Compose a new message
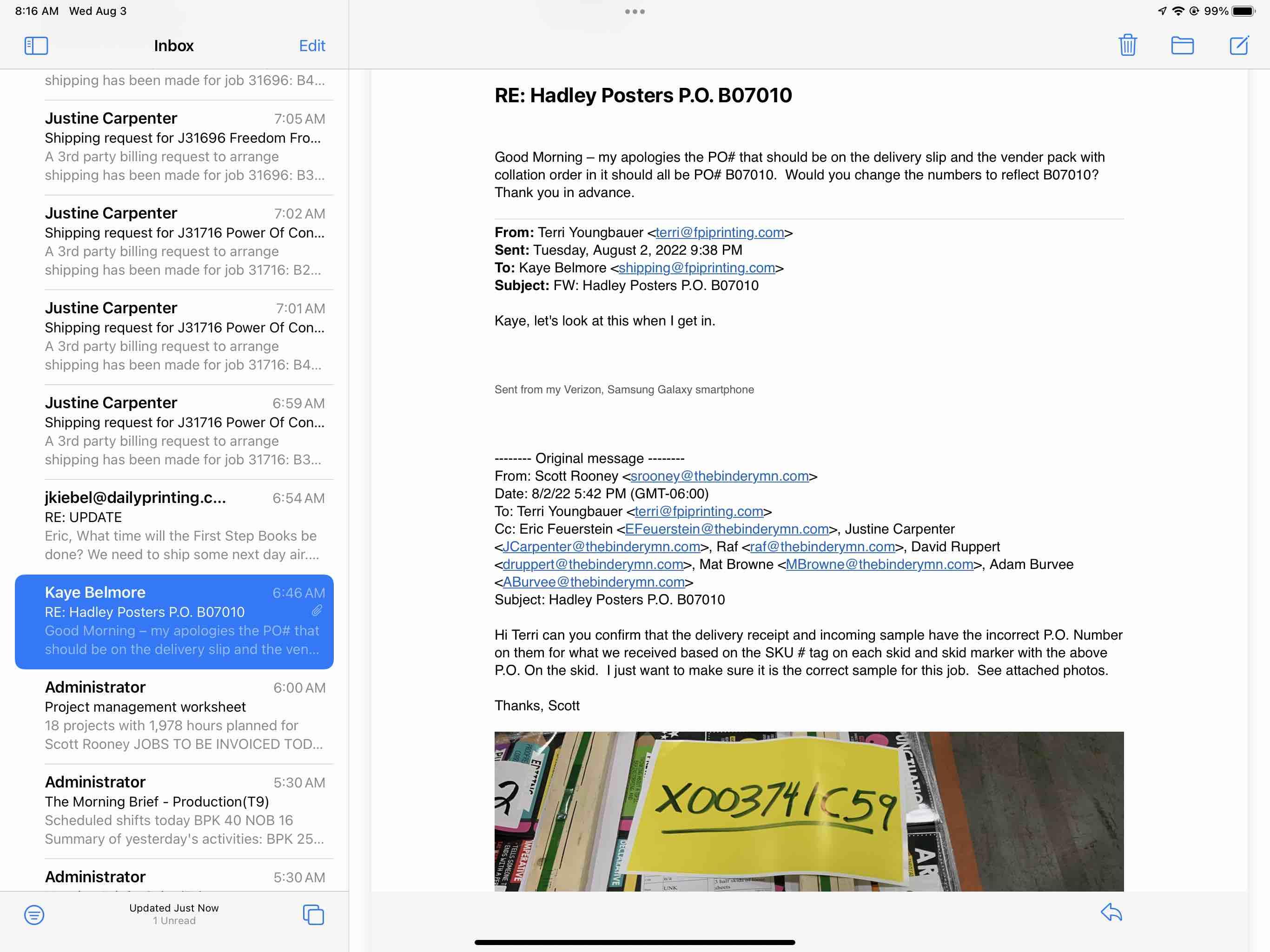This screenshot has height=952, width=1270. [1238, 45]
